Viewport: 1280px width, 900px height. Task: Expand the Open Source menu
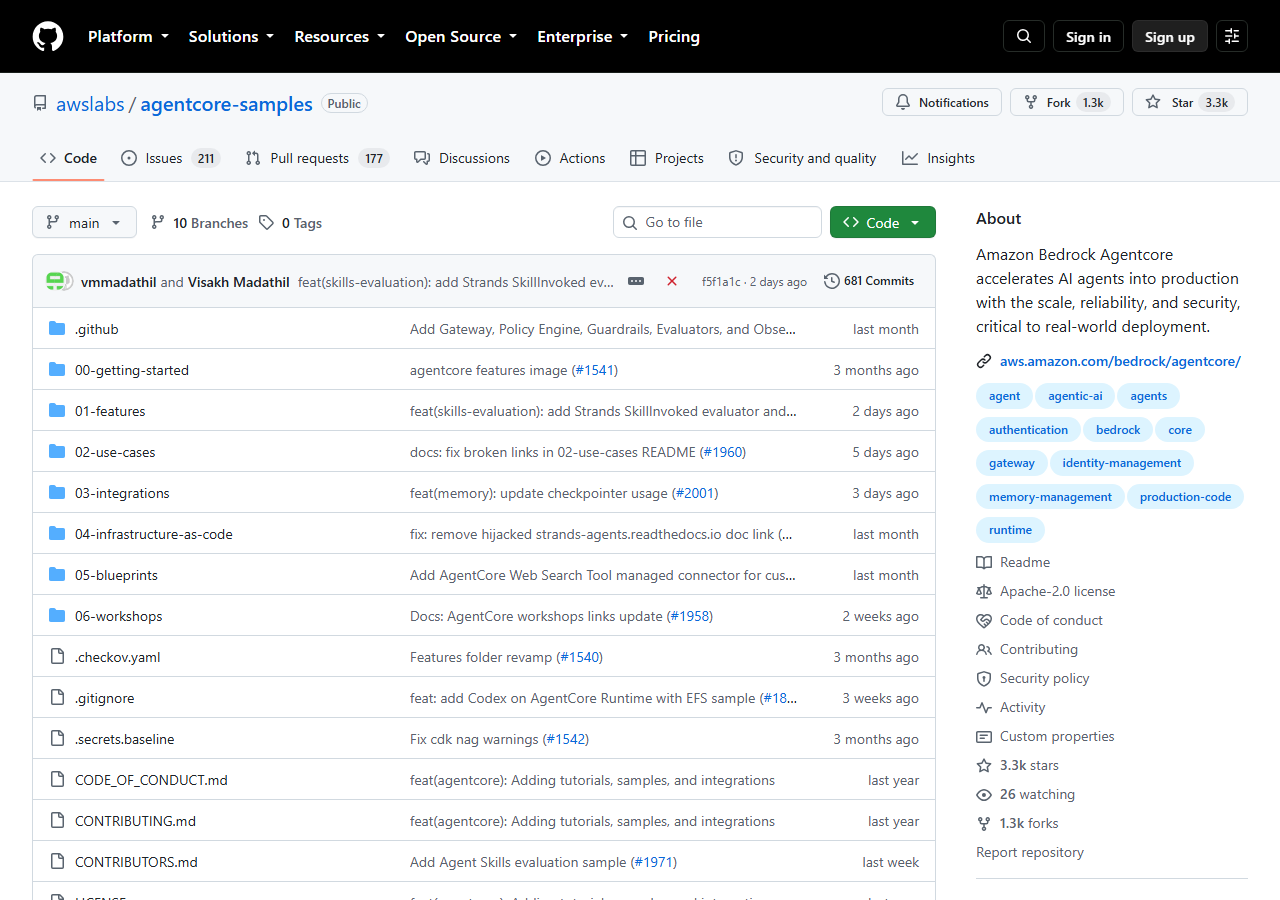click(x=461, y=36)
